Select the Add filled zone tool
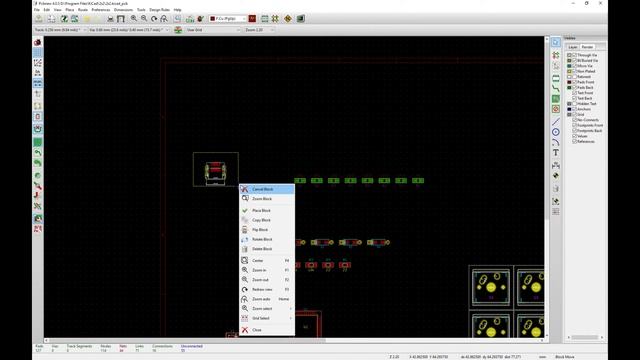640x360 pixels. [x=556, y=99]
